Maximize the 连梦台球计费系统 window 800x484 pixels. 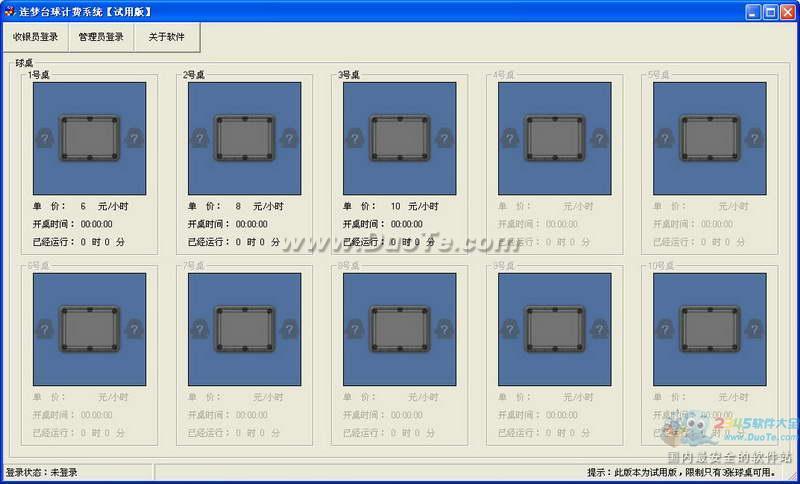pyautogui.click(x=770, y=11)
